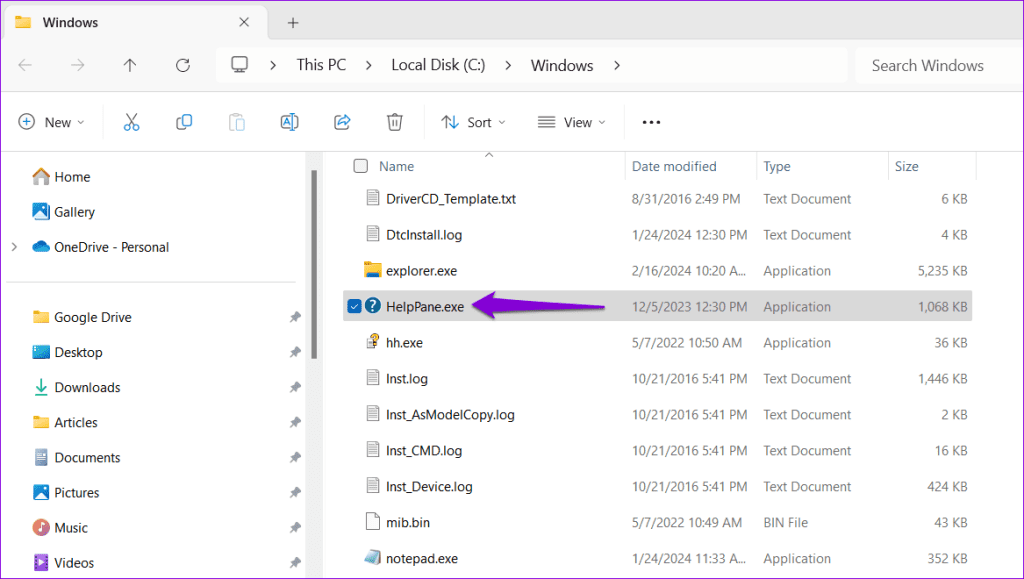Click the Paste clipboard icon

236,122
